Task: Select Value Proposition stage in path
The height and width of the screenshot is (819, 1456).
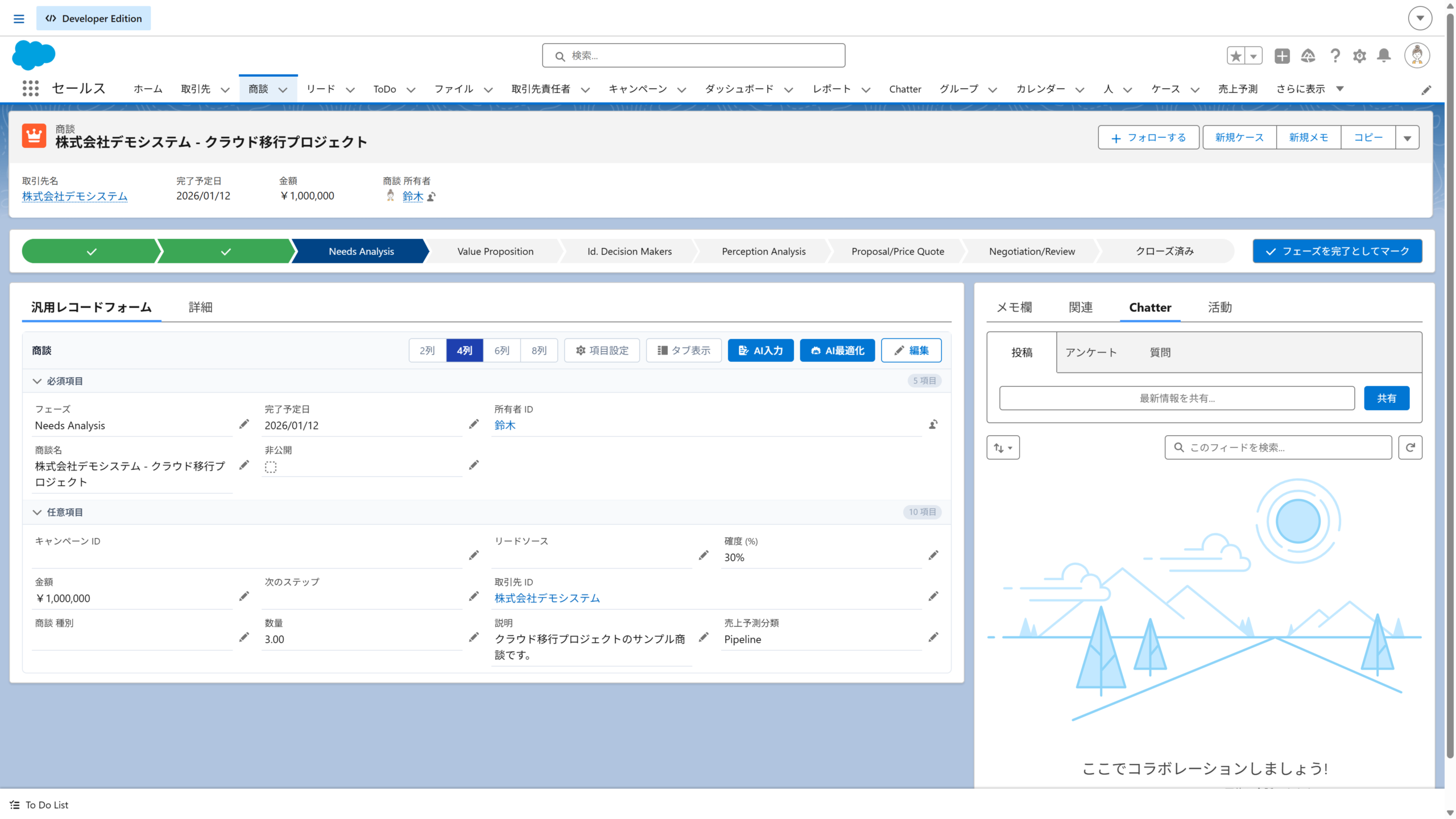Action: pyautogui.click(x=495, y=251)
